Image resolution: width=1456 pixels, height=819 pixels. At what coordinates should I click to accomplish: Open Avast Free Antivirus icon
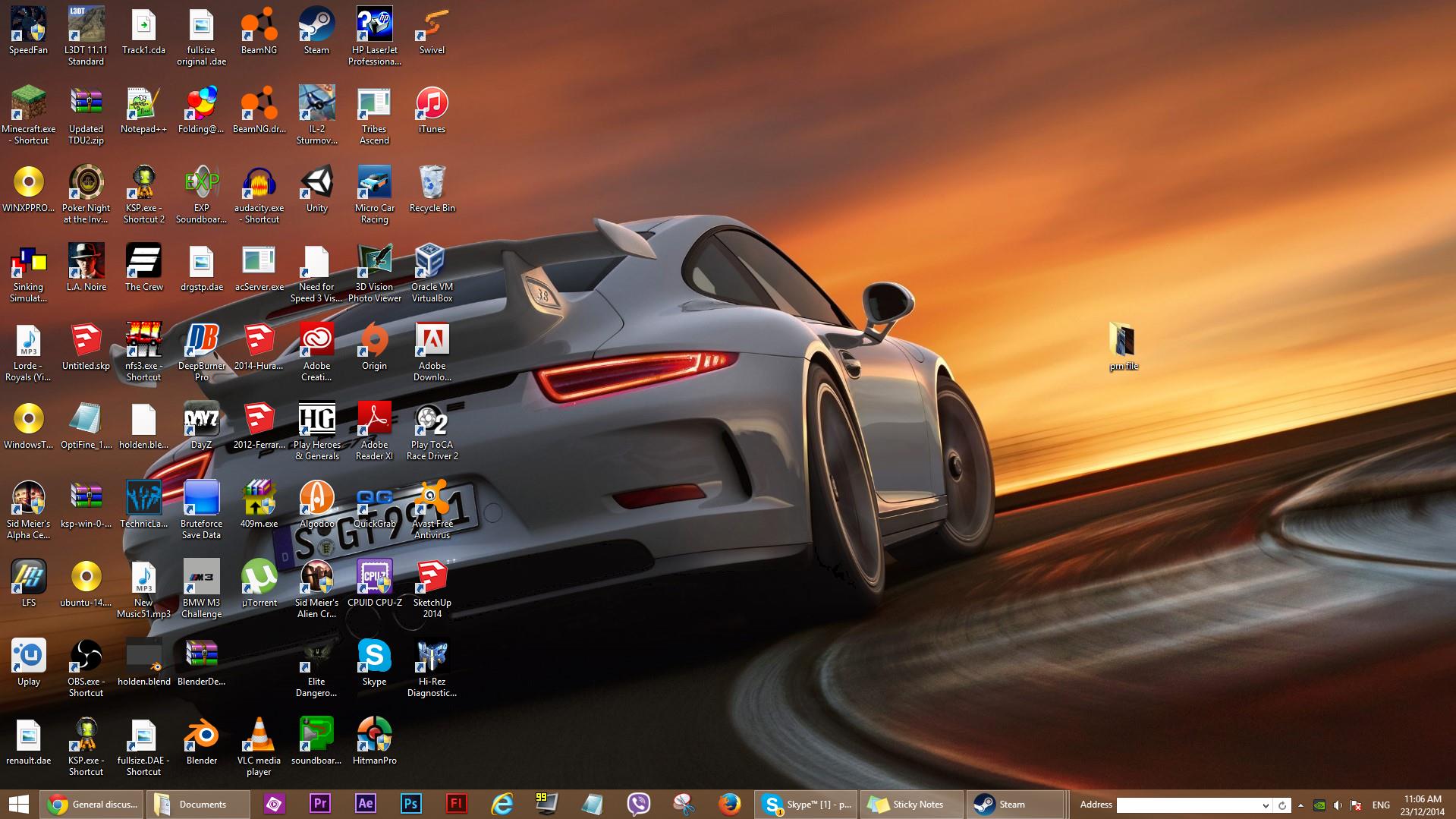pyautogui.click(x=432, y=511)
